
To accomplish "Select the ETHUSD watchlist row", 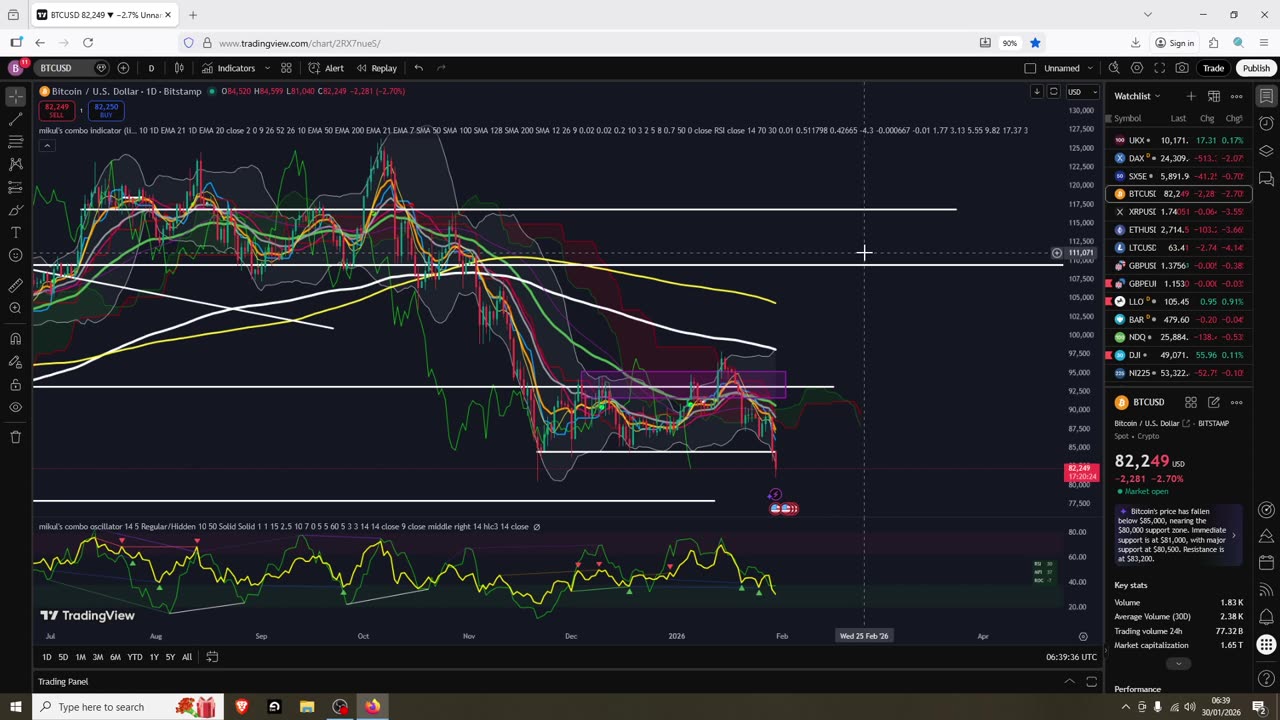I will (x=1178, y=230).
